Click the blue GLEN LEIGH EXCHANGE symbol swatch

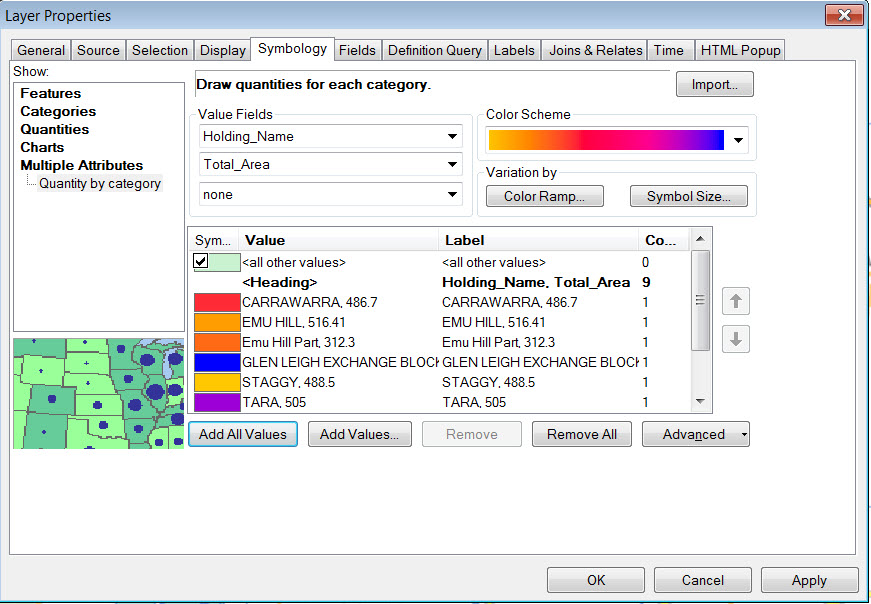217,362
